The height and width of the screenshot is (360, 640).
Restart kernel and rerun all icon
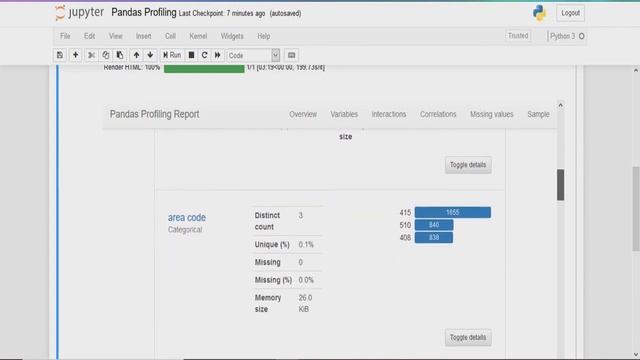click(218, 55)
